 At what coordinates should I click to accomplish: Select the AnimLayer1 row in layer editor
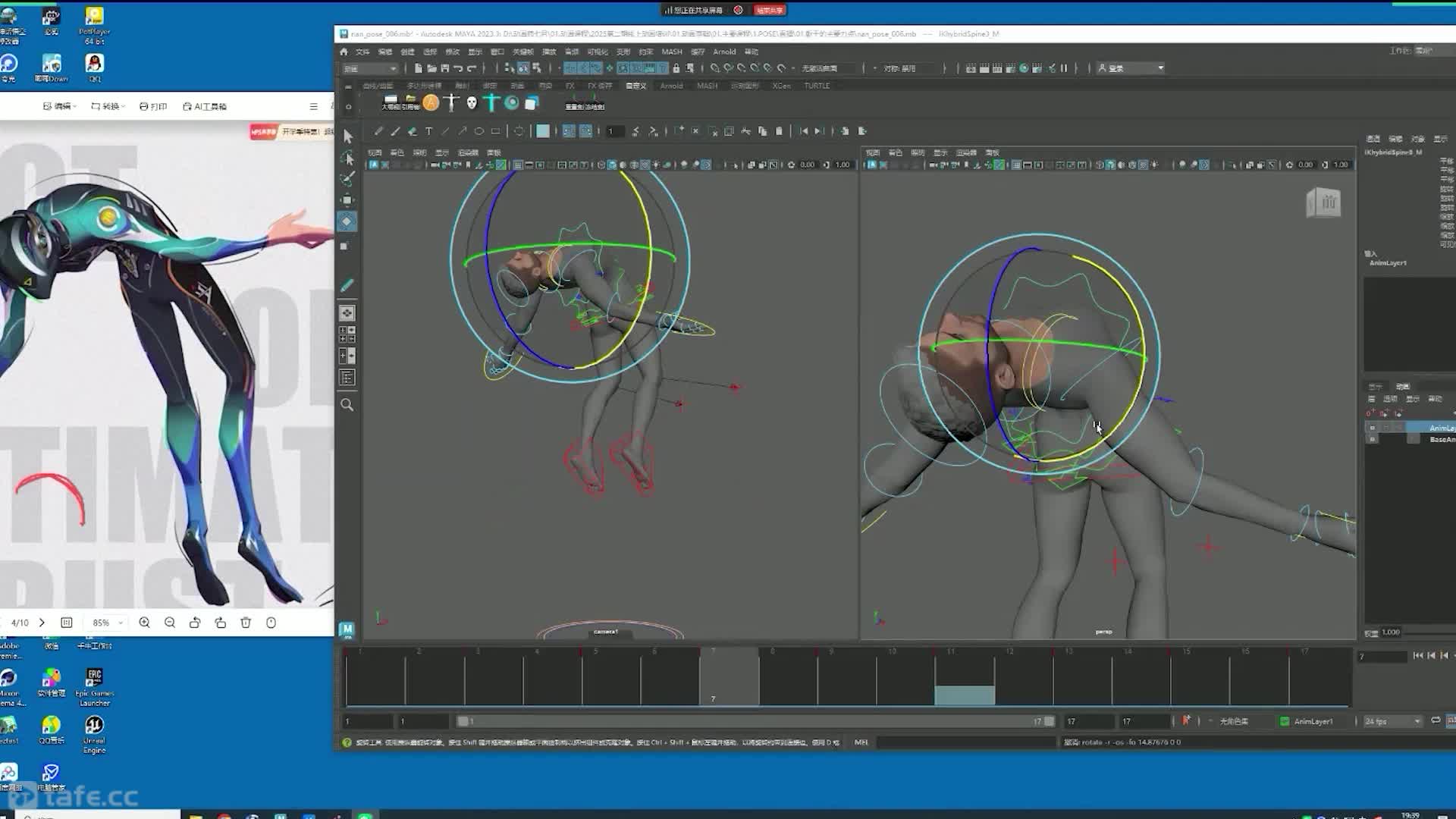click(x=1410, y=428)
